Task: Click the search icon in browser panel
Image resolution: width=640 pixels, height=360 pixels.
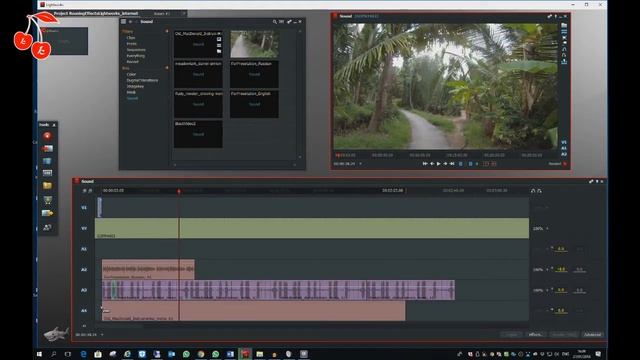Action: [275, 22]
